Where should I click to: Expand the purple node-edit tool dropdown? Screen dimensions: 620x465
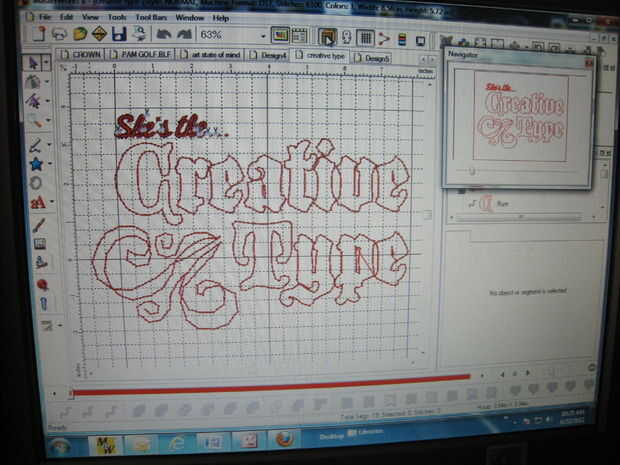(48, 101)
